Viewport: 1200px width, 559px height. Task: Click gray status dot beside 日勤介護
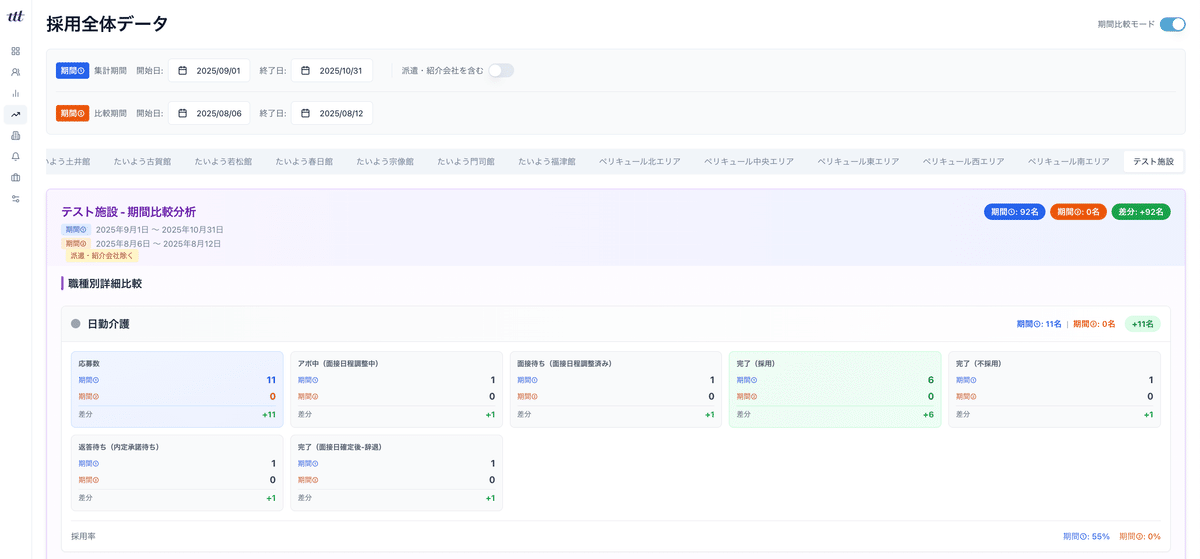[x=75, y=324]
